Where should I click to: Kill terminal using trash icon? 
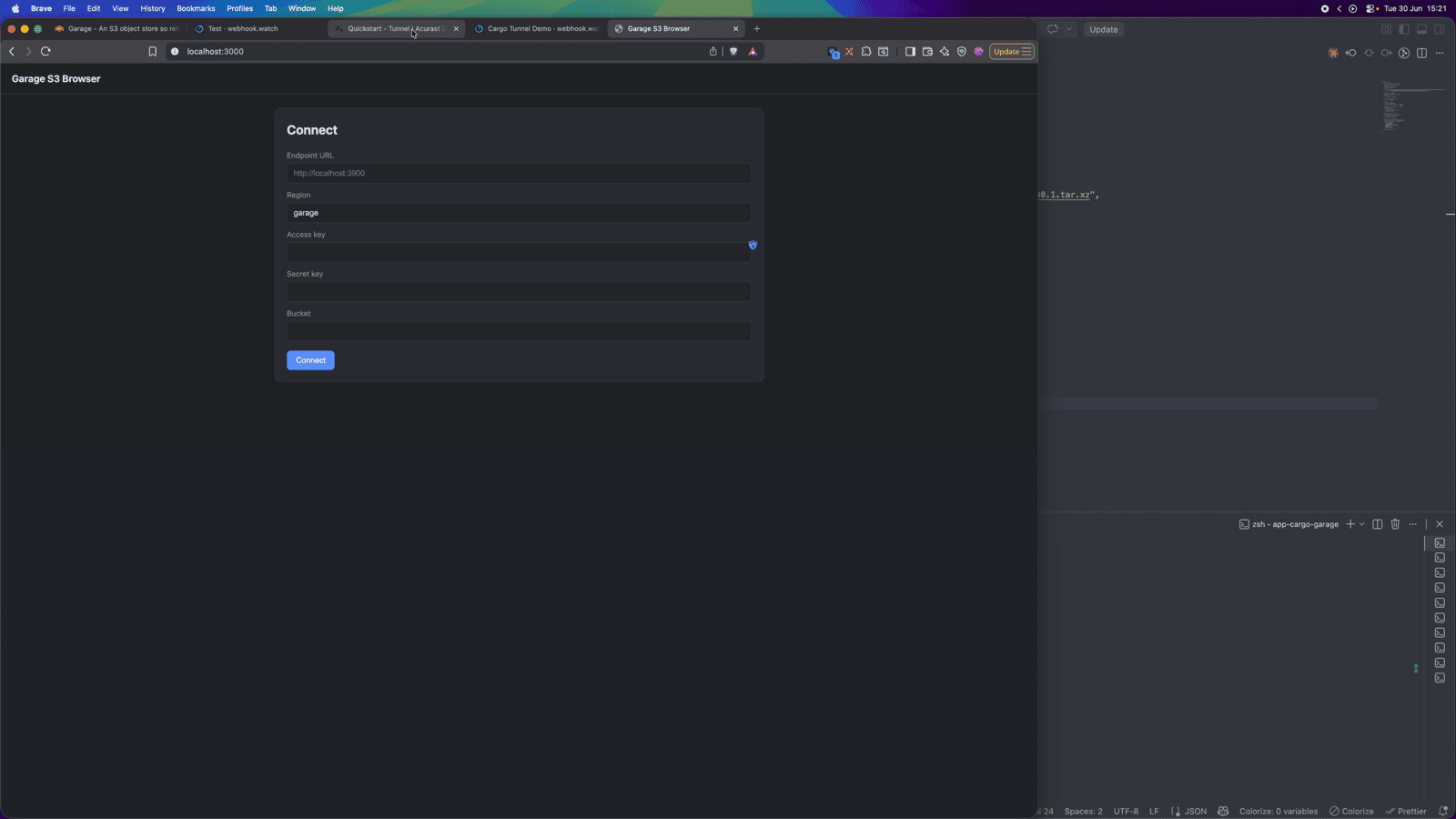(1395, 524)
